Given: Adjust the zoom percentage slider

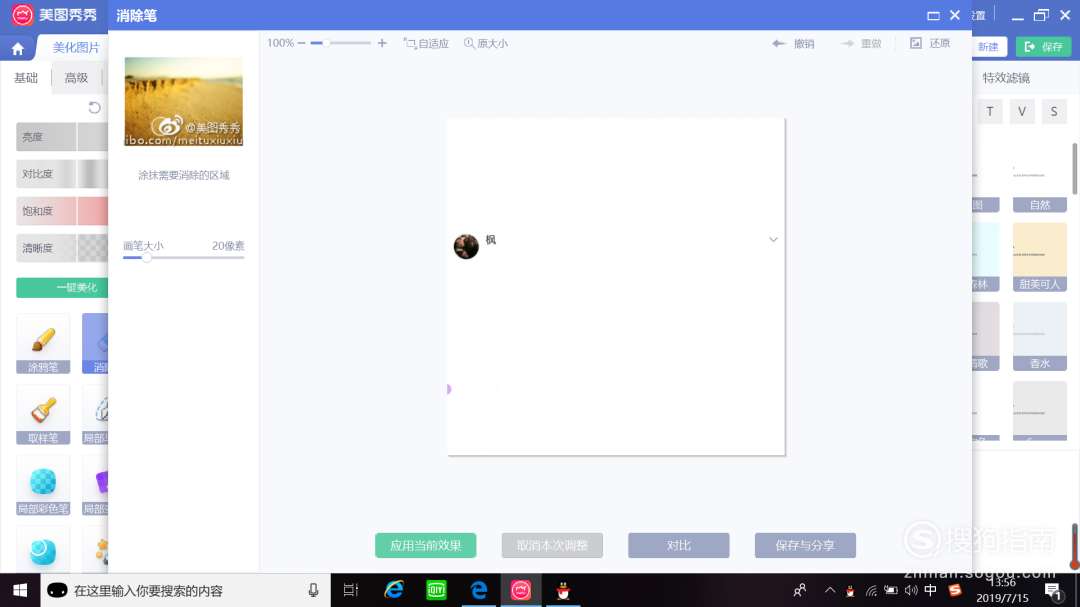Looking at the screenshot, I should (x=340, y=43).
